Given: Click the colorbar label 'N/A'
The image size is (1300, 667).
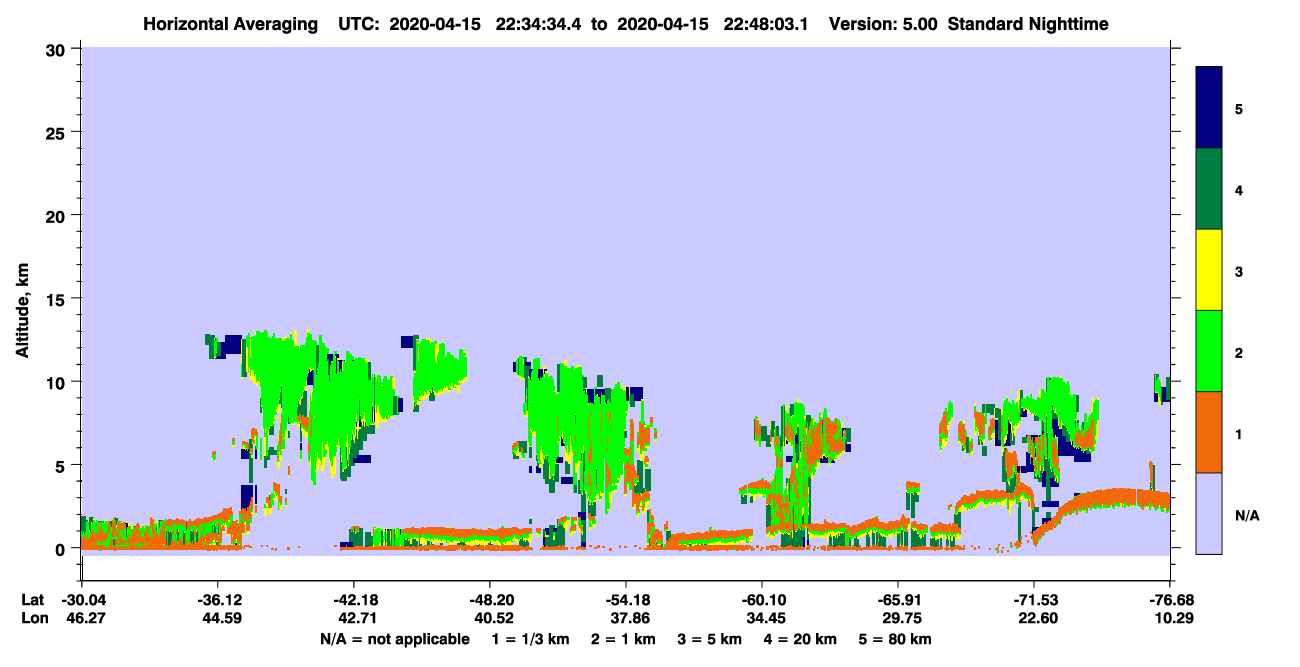Looking at the screenshot, I should tap(1246, 515).
